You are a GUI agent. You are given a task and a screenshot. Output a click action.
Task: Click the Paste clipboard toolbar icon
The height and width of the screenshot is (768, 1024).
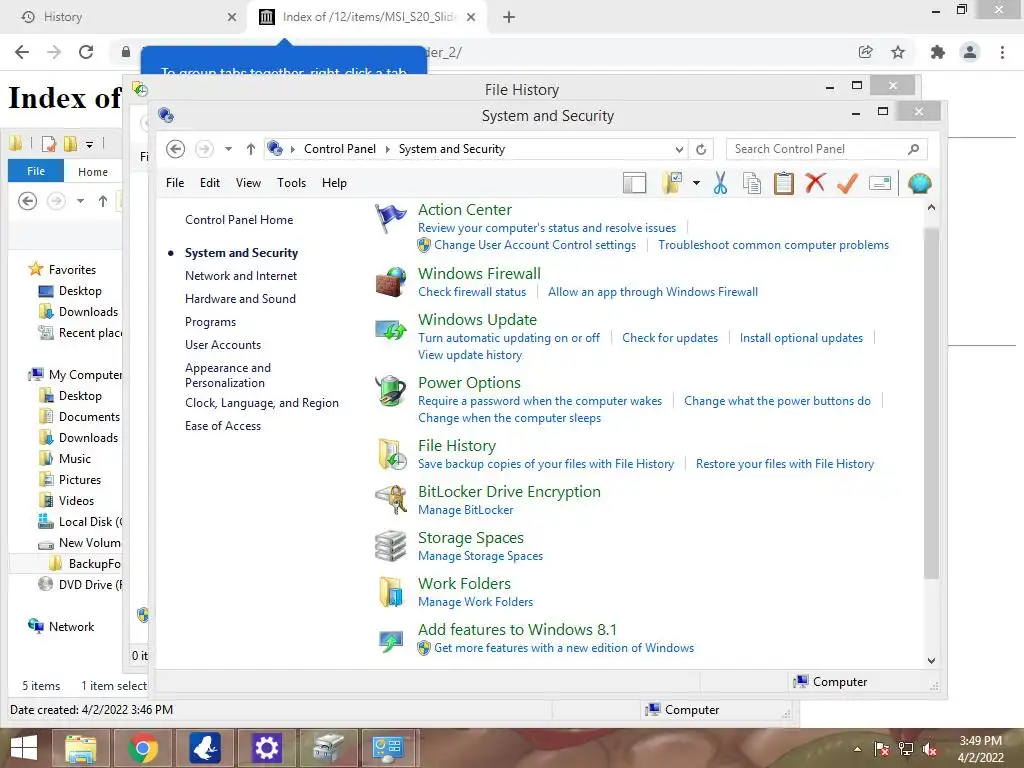(x=784, y=184)
